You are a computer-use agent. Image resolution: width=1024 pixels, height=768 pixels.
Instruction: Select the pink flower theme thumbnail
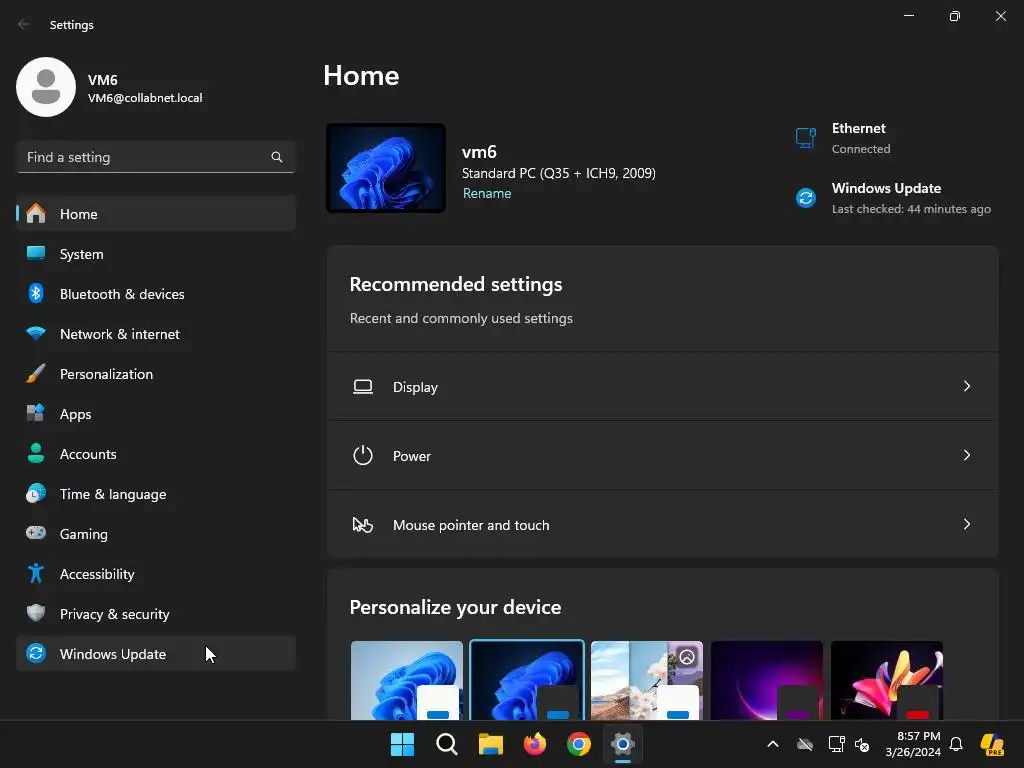[x=887, y=680]
